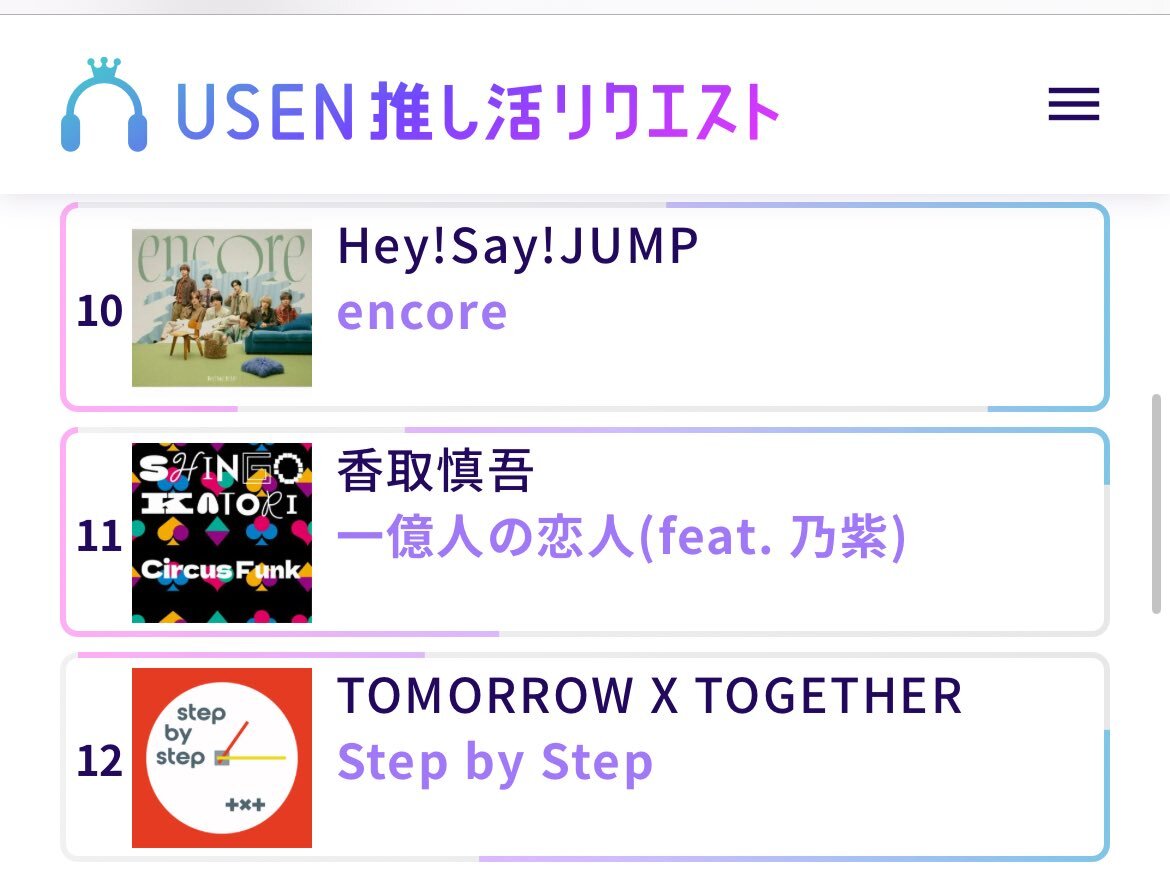Click the header bar's blank area
The width and height of the screenshot is (1170, 876).
910,104
